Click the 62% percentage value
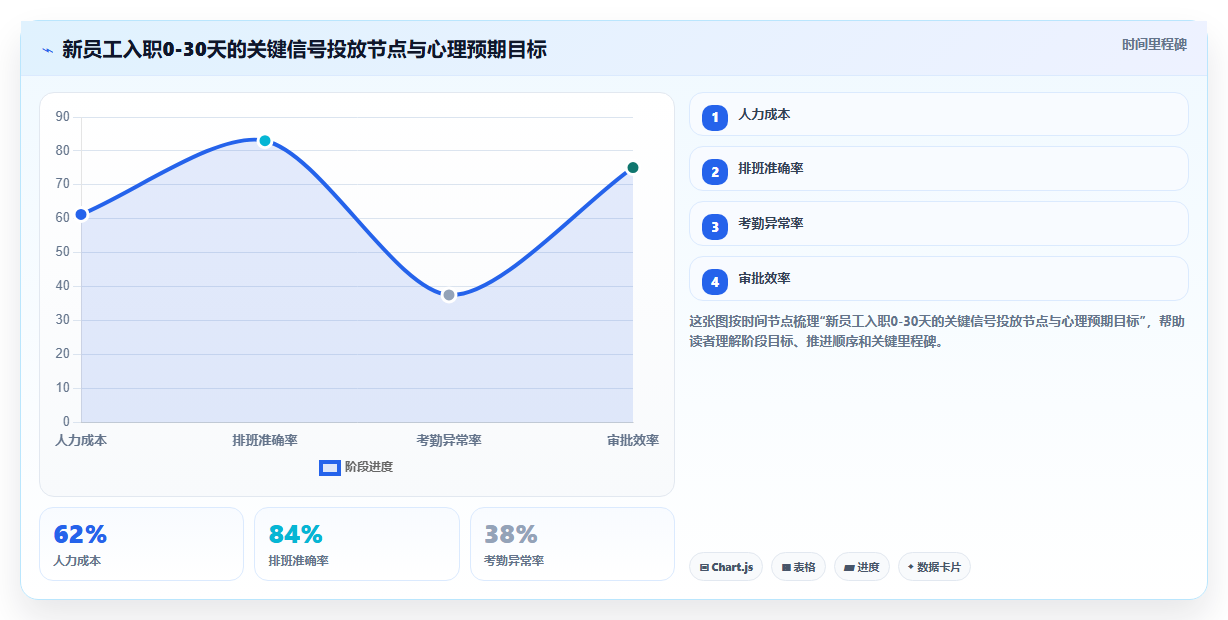This screenshot has height=620, width=1228. (x=80, y=535)
